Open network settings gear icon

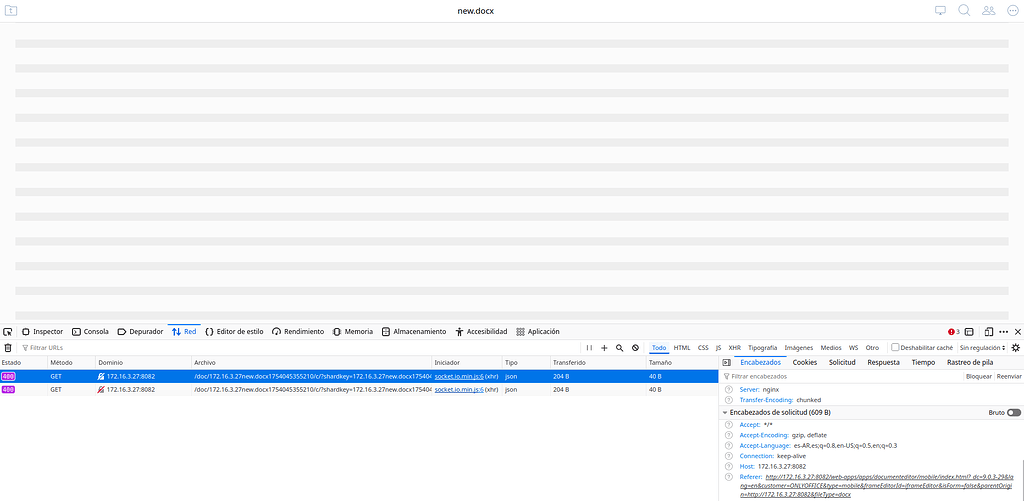point(1016,348)
